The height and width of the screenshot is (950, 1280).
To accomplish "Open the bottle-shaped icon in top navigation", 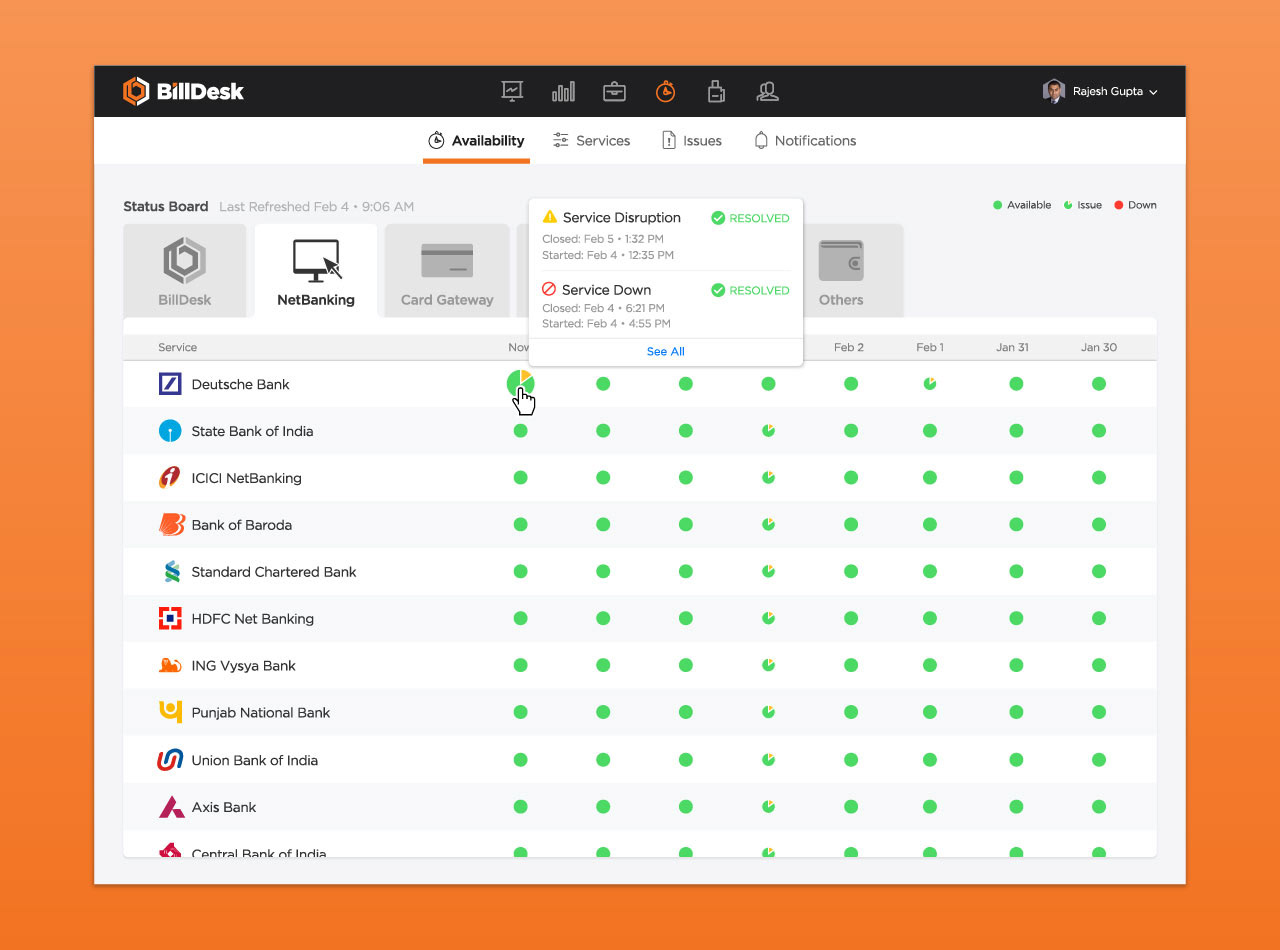I will tap(716, 92).
